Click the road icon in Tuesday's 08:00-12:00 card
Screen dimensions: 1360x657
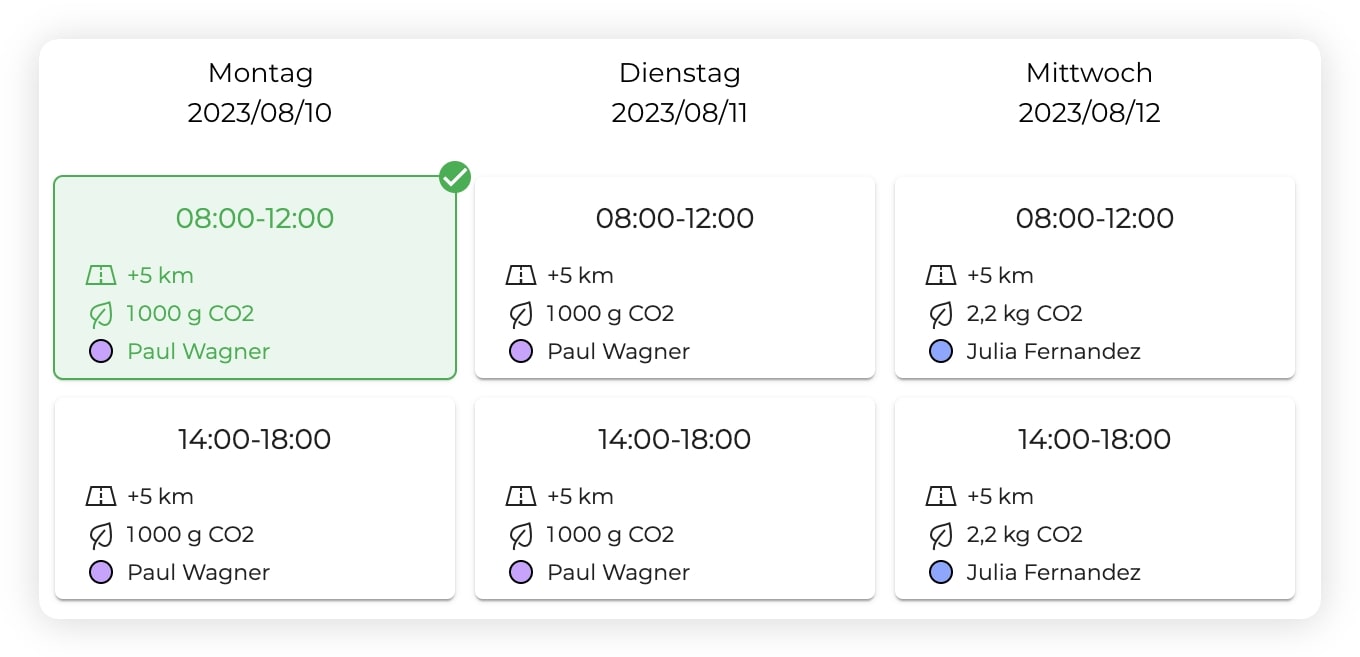point(521,275)
